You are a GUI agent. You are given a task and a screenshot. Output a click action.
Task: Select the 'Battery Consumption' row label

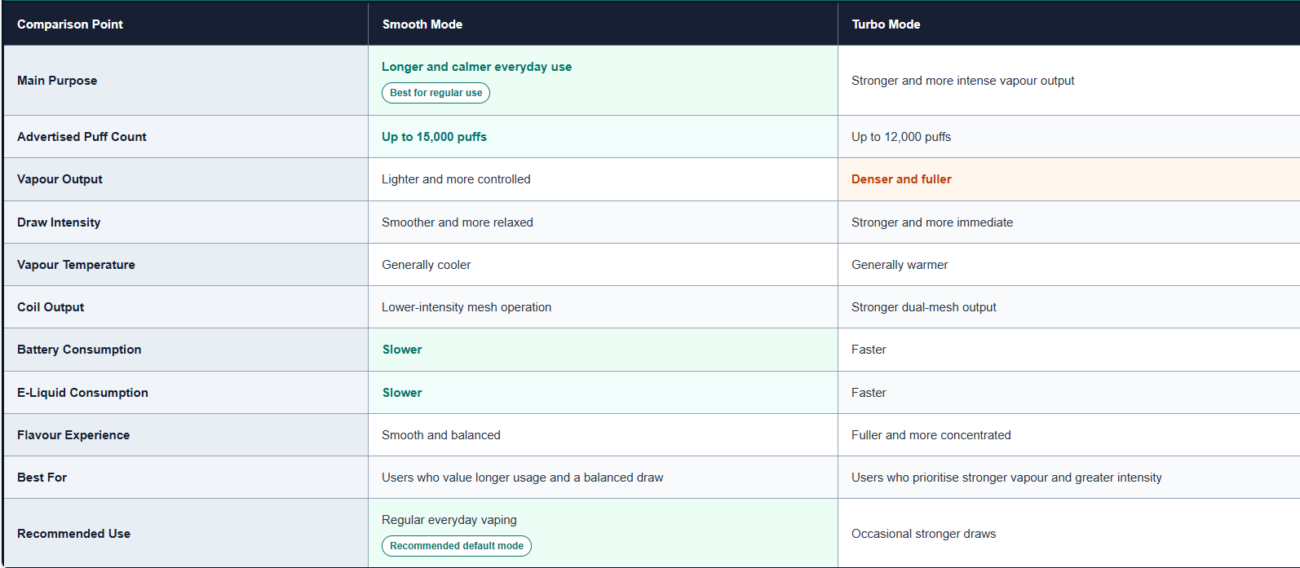point(79,350)
